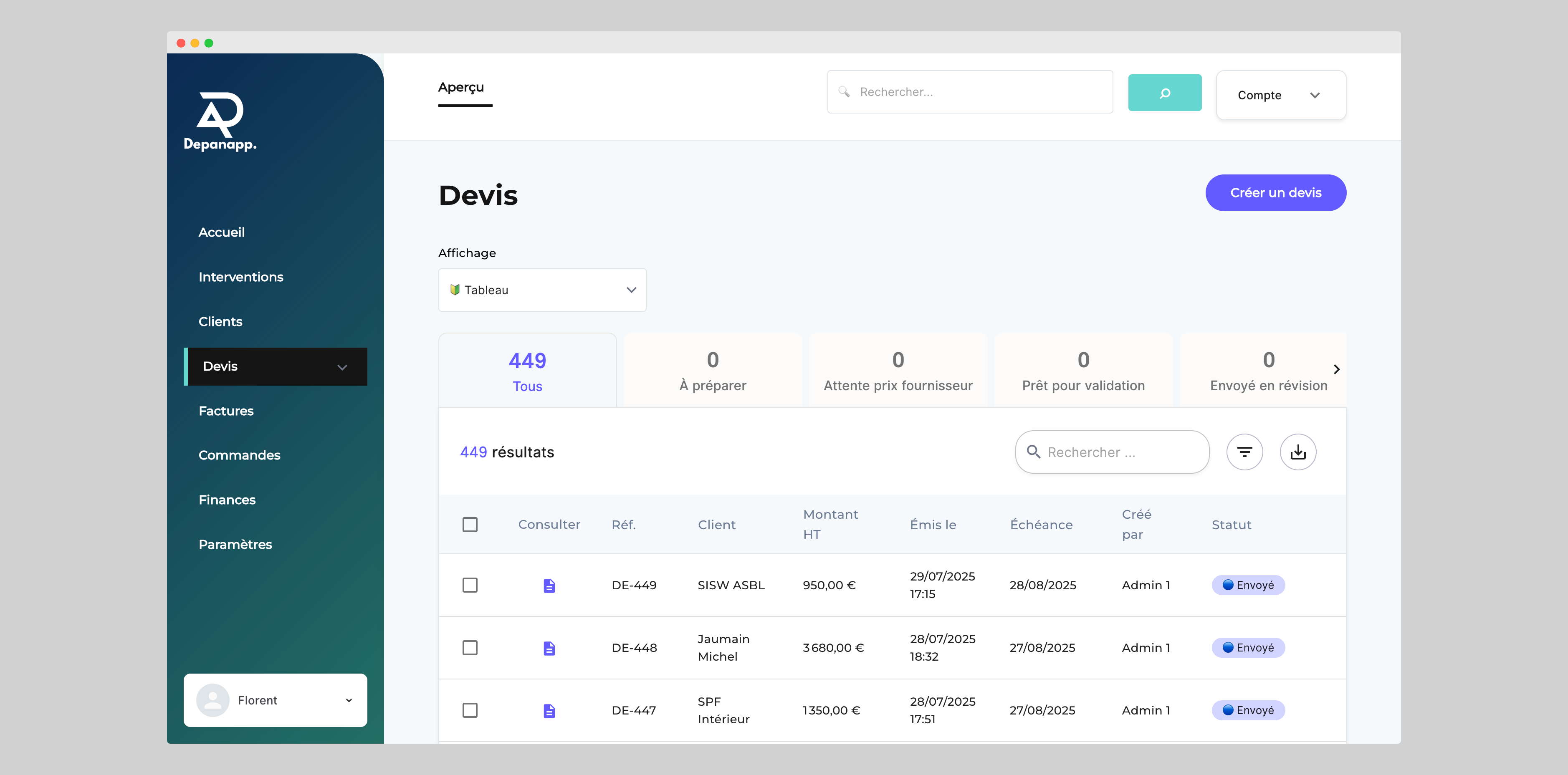The width and height of the screenshot is (1568, 775).
Task: Open the Florent user menu
Action: pos(275,700)
